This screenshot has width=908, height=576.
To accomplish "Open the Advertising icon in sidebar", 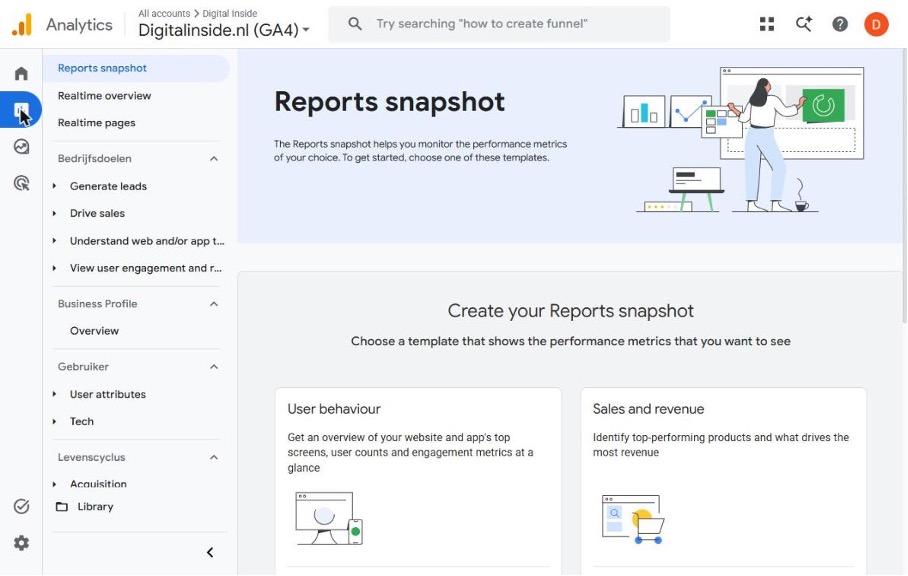I will 21,184.
